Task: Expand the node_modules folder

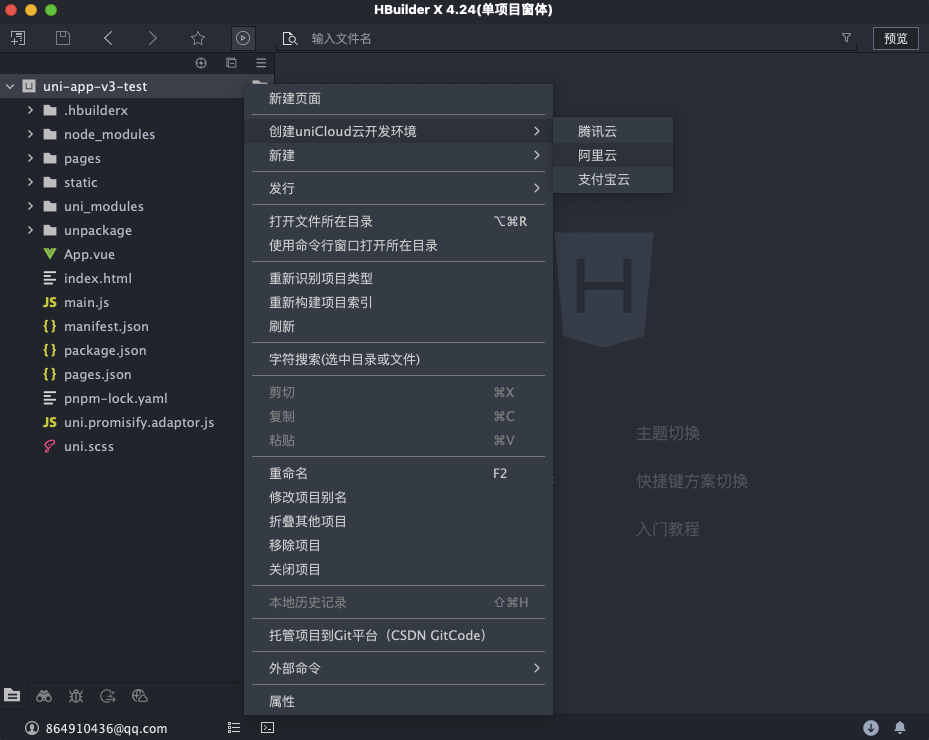Action: tap(30, 134)
